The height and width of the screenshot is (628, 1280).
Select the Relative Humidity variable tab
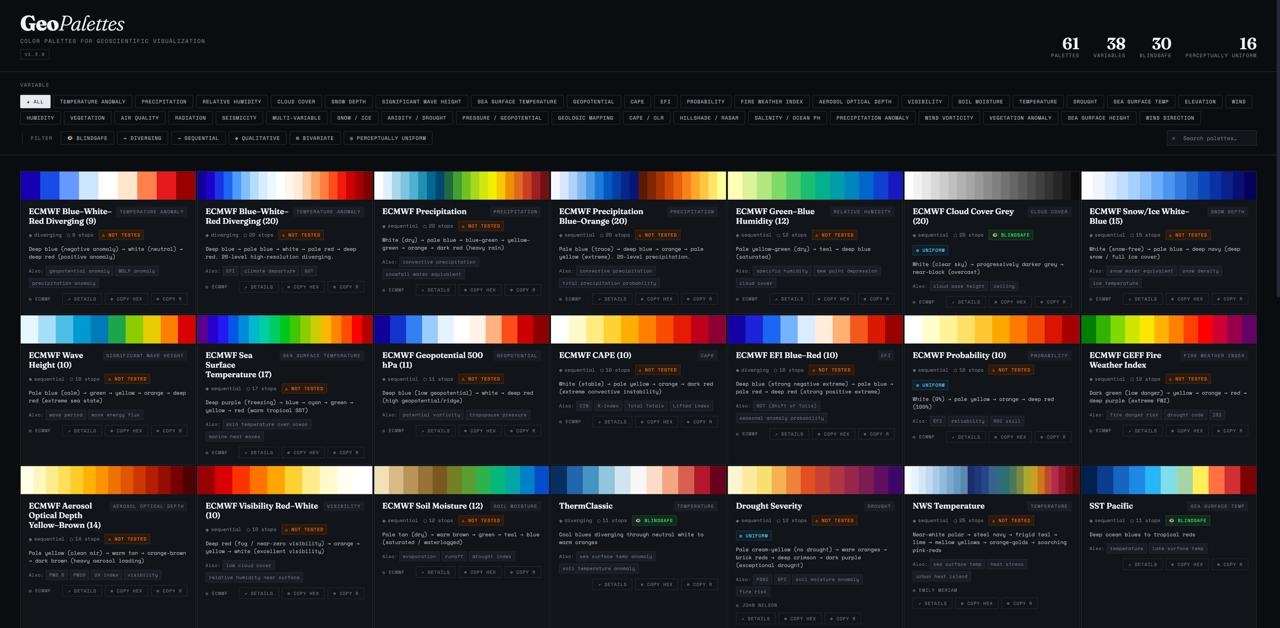pyautogui.click(x=232, y=101)
